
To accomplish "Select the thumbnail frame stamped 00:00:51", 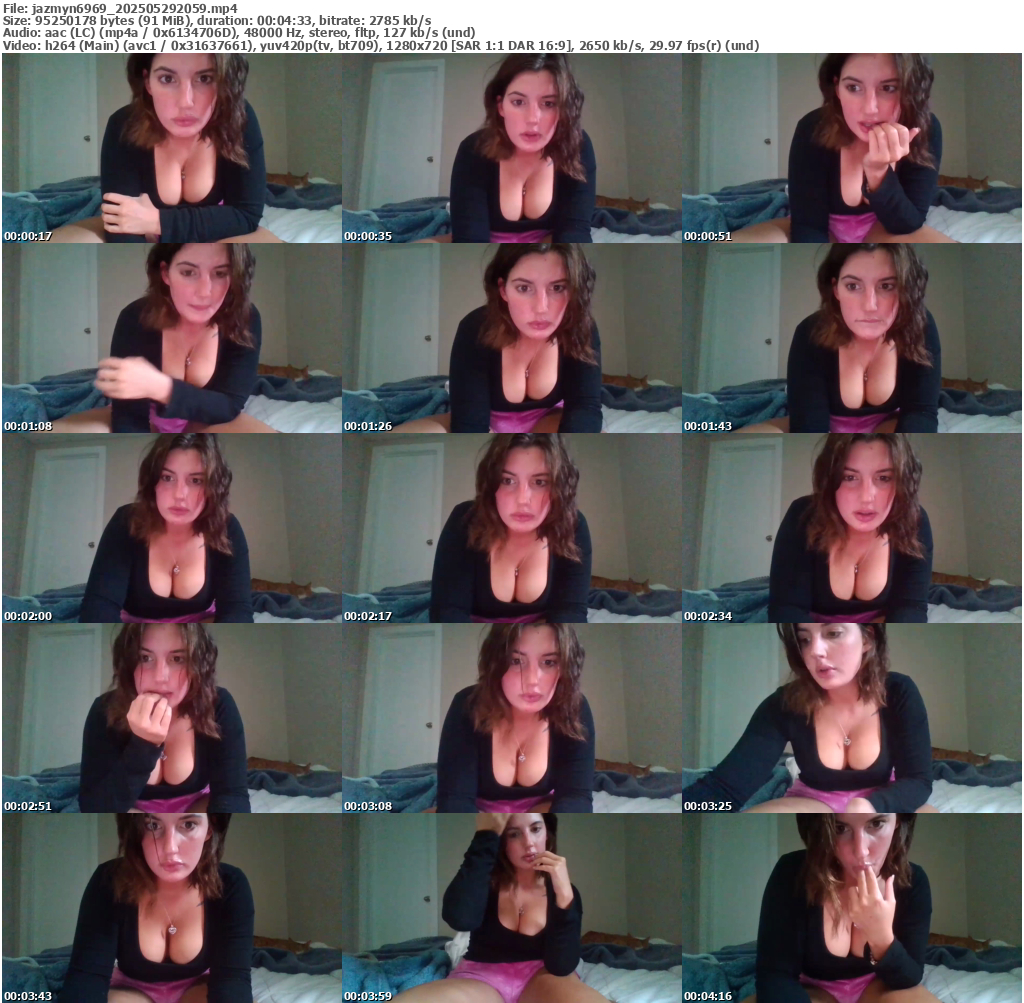I will click(x=852, y=148).
